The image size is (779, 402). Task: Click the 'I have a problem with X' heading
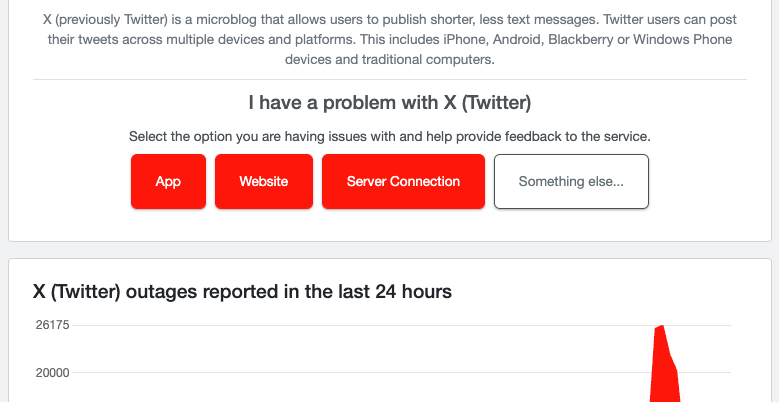point(390,103)
